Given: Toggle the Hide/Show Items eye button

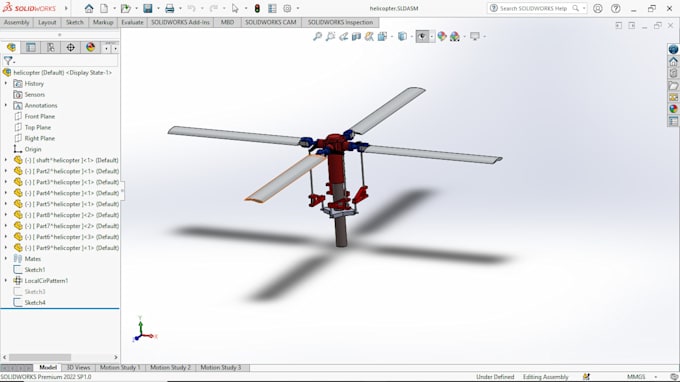Looking at the screenshot, I should tap(422, 36).
